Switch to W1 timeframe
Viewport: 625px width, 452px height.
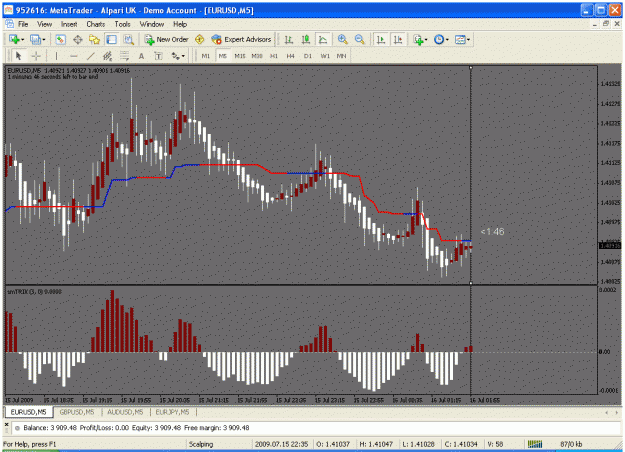[x=325, y=56]
